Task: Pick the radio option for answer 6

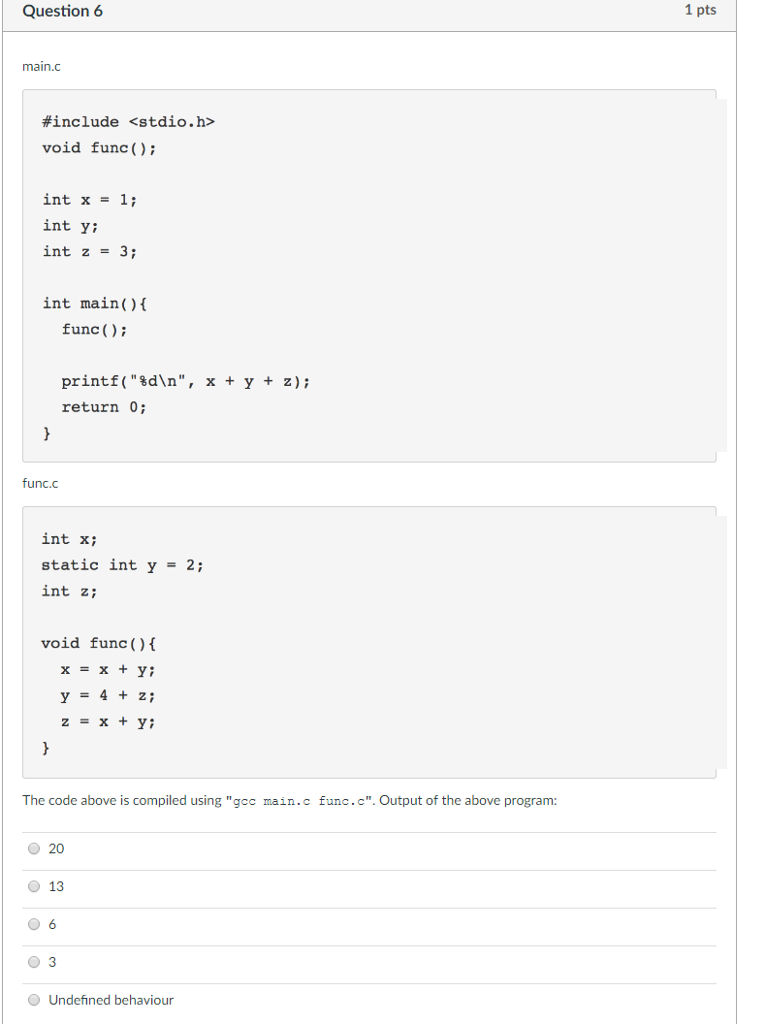Action: coord(34,924)
